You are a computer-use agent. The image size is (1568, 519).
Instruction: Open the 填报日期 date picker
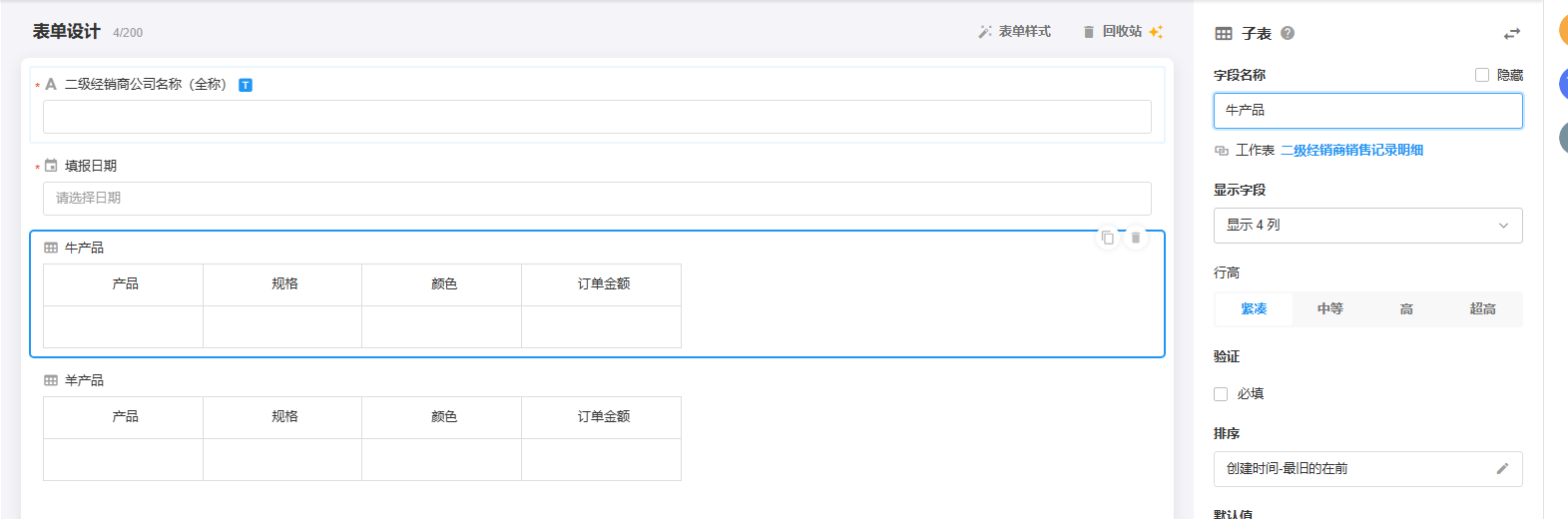597,199
